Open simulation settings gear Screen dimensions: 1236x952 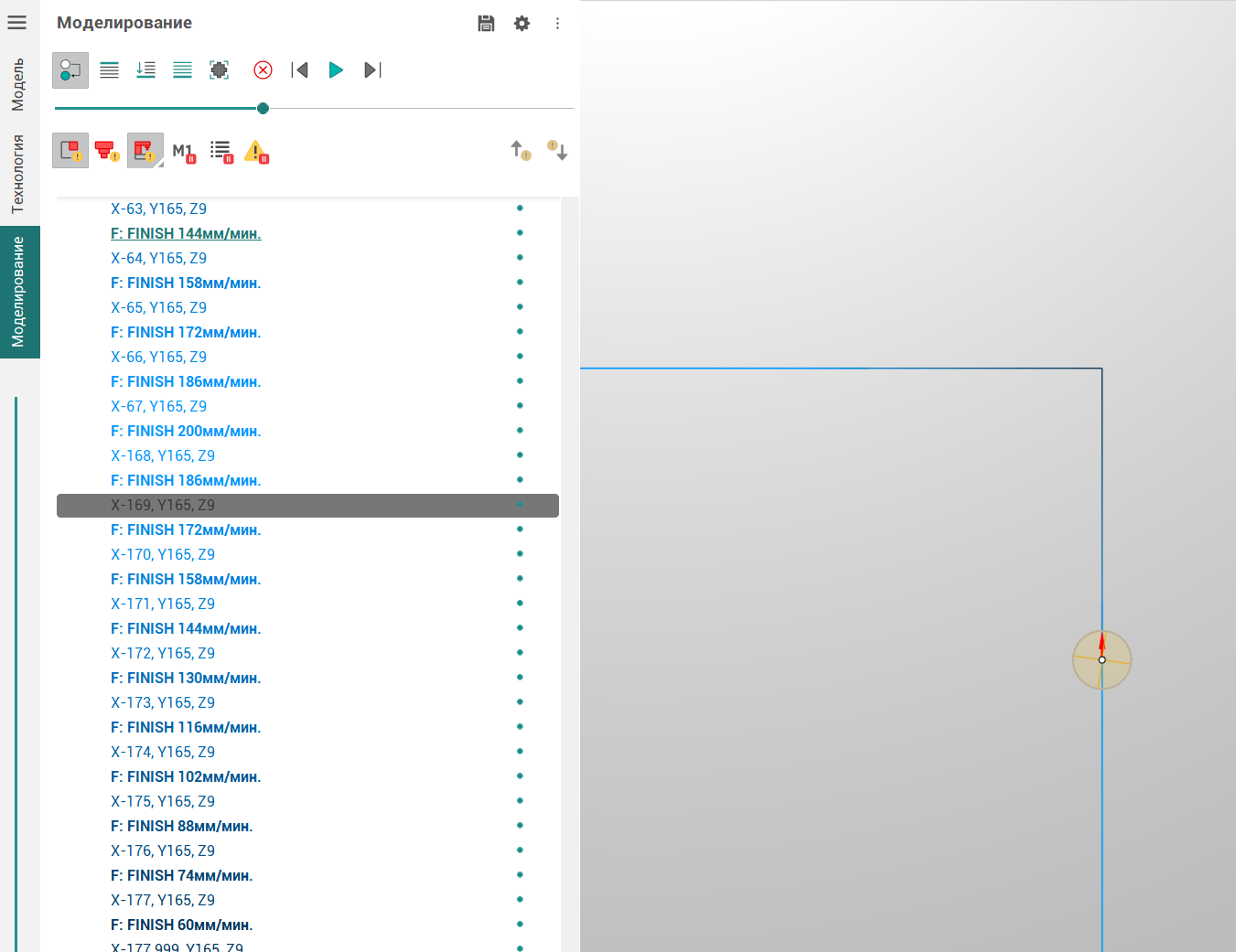pos(521,24)
